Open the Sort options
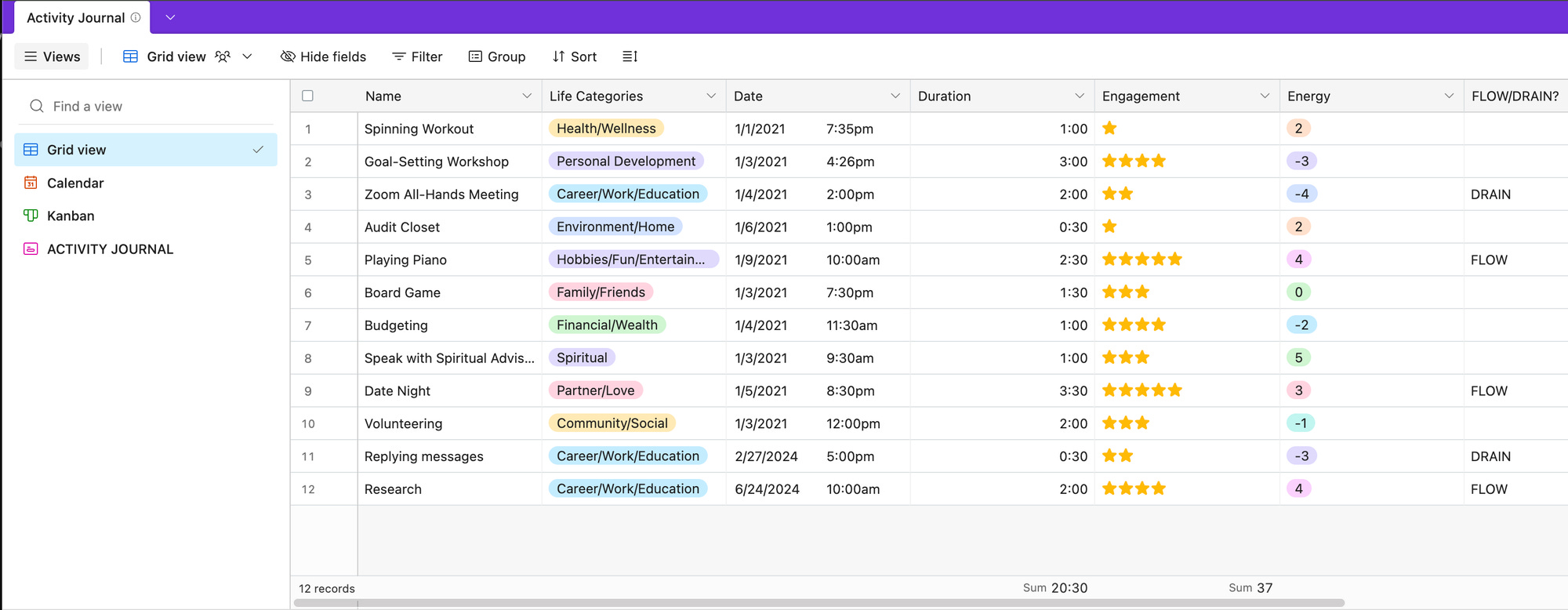 pos(575,56)
